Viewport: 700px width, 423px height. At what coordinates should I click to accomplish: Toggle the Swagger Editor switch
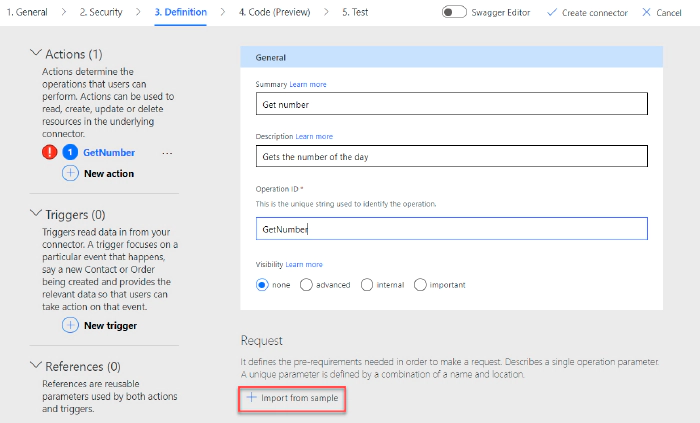coord(454,12)
